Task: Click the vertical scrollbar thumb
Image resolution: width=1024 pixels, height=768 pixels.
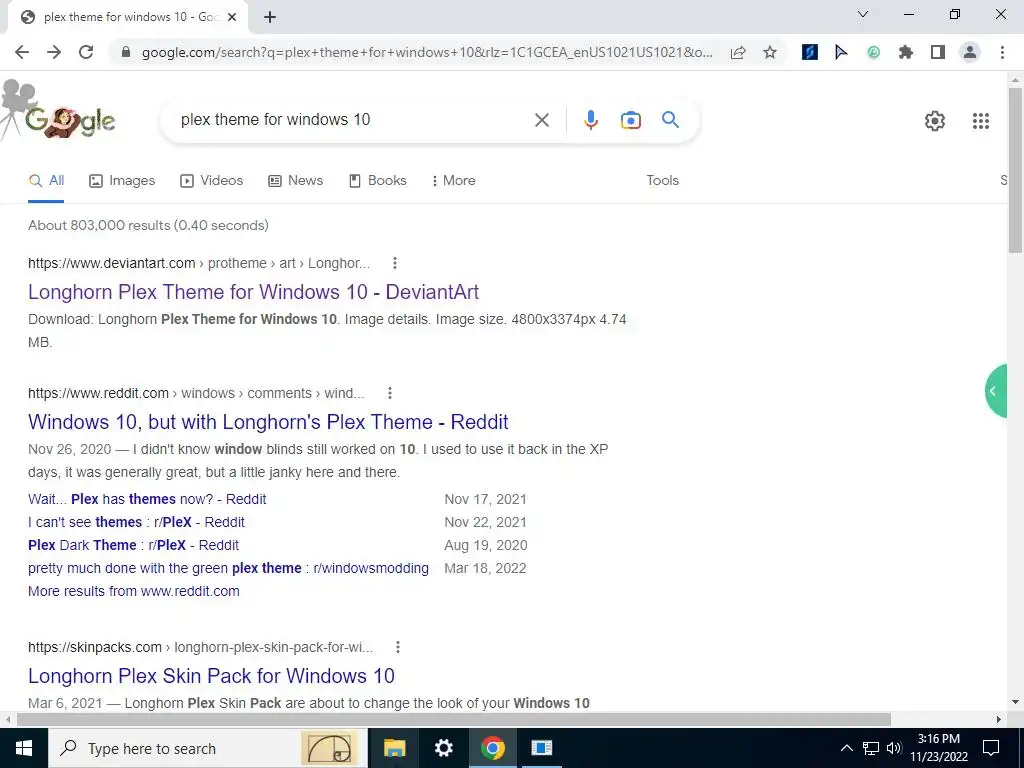Action: click(1015, 170)
